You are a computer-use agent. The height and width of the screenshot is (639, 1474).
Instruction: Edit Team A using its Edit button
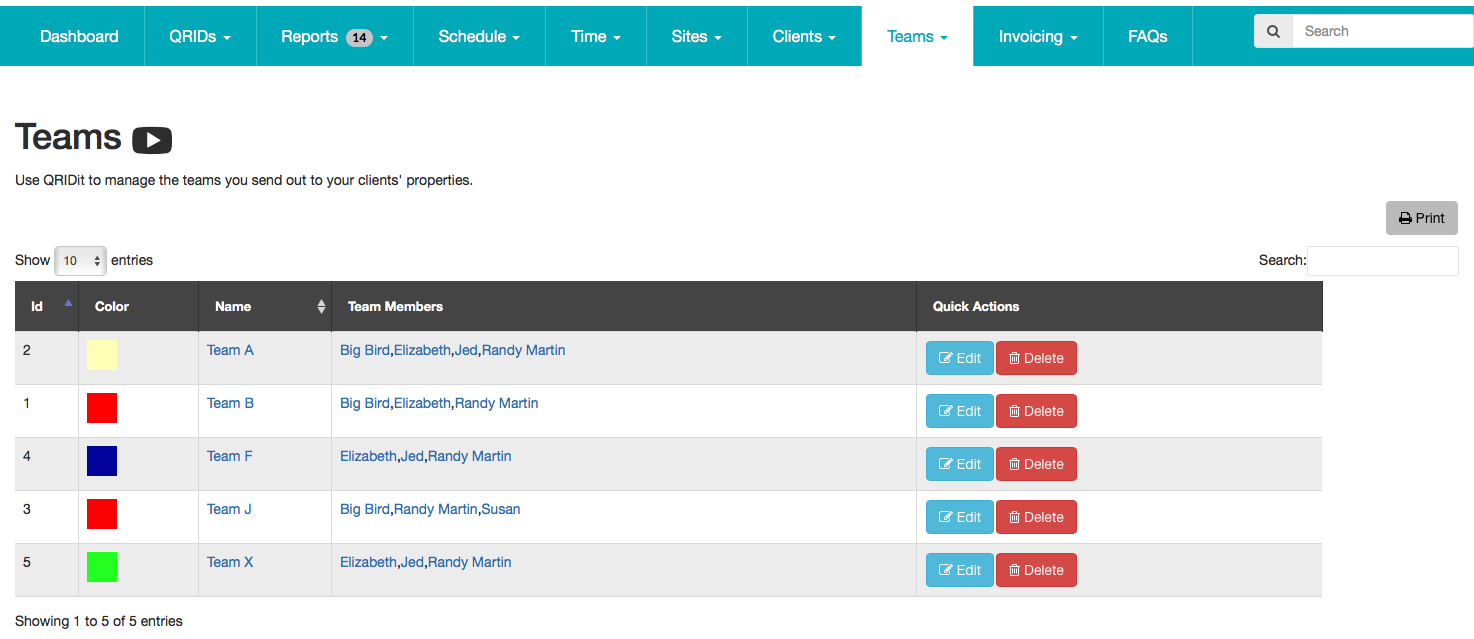click(x=959, y=358)
